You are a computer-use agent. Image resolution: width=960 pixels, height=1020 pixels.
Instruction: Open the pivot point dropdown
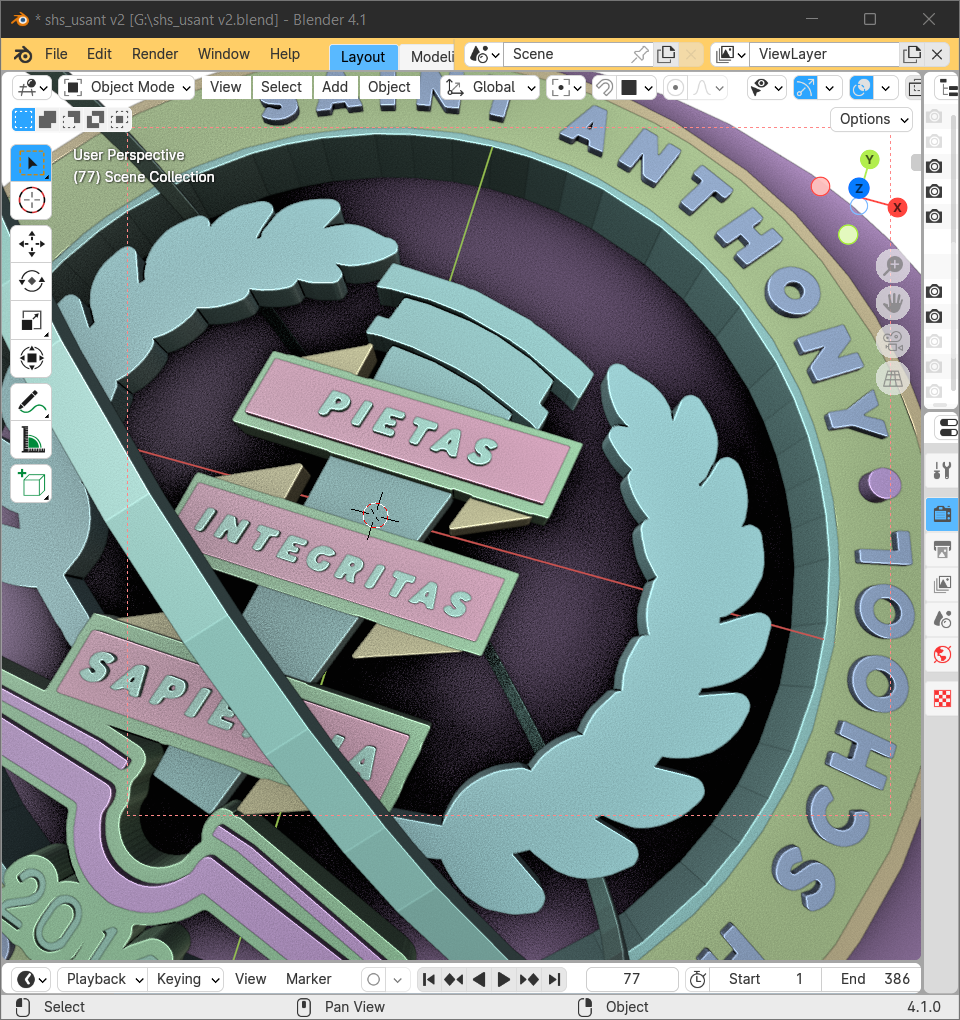(565, 87)
